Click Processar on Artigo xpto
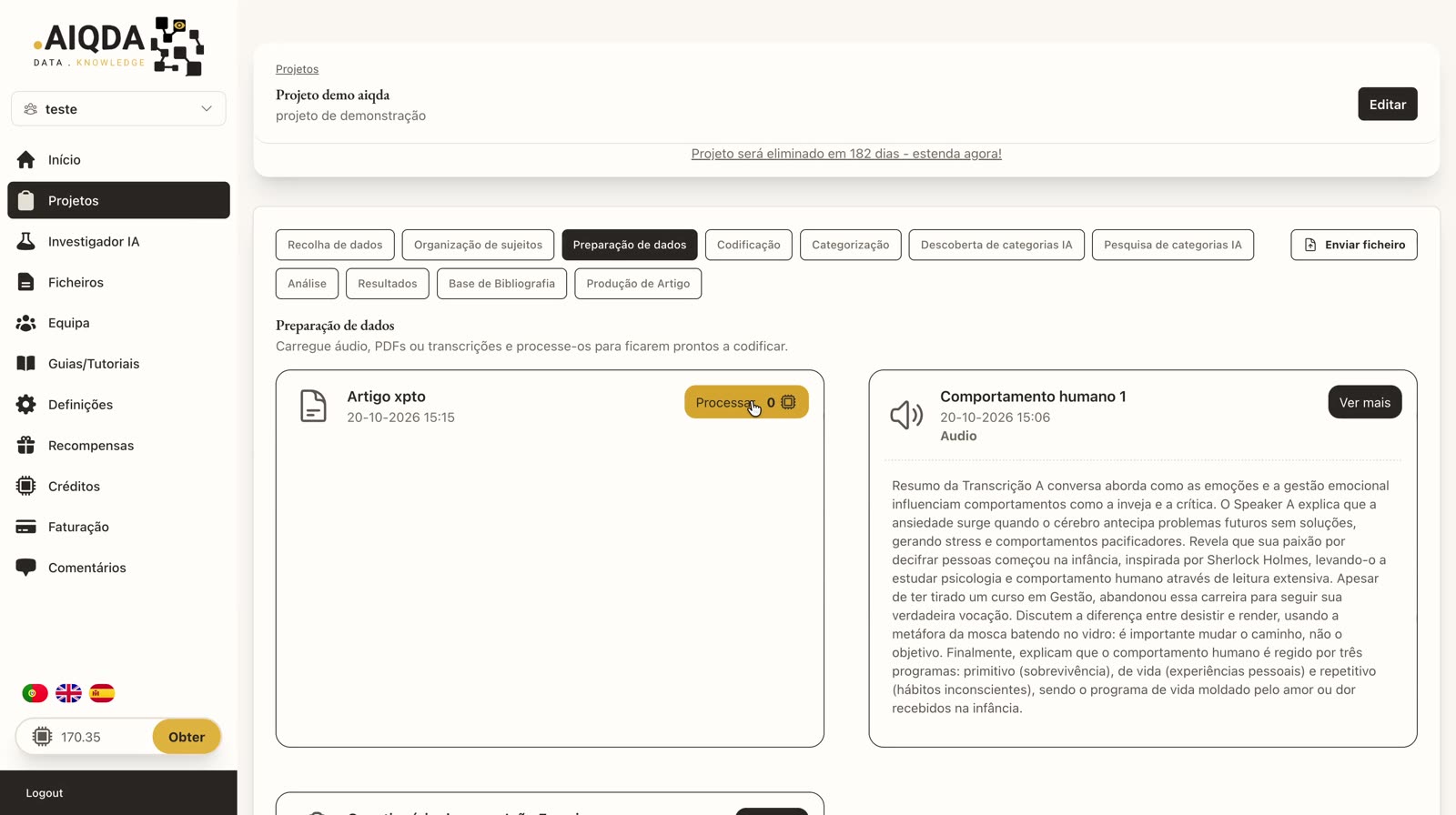Screen dimensions: 1456x815 click(746, 403)
